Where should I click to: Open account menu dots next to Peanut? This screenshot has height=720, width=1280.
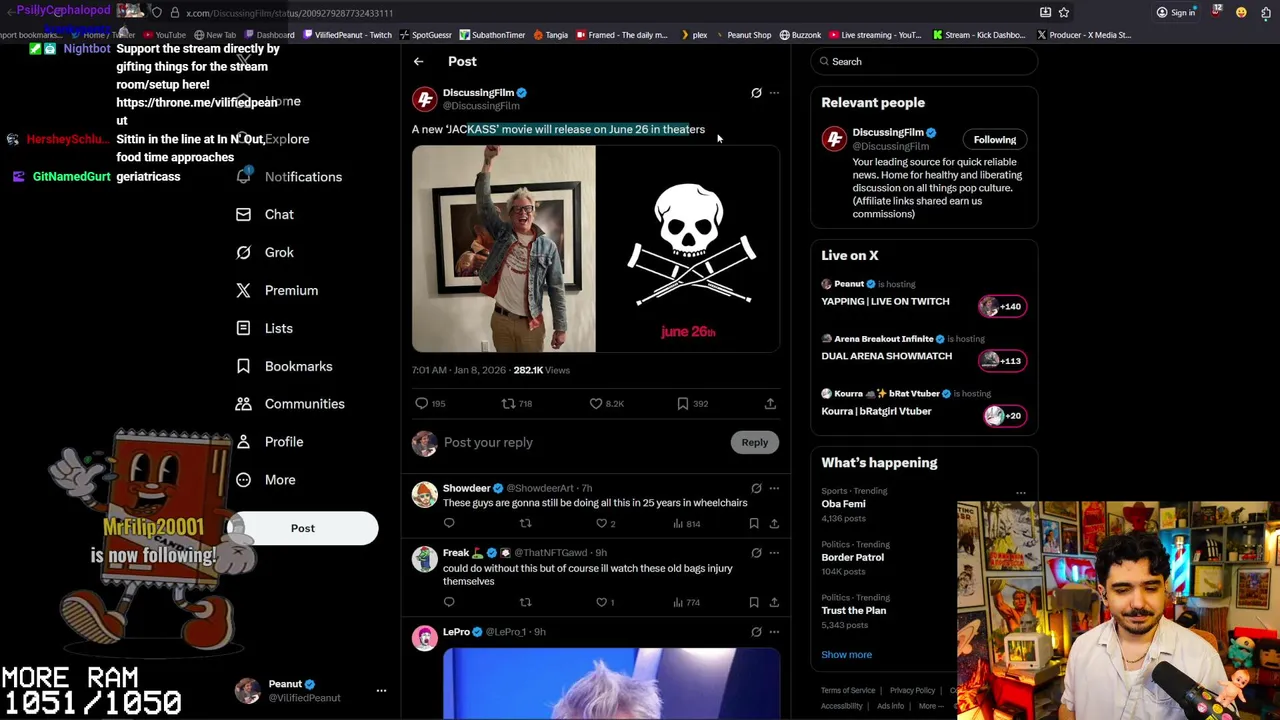tap(381, 691)
